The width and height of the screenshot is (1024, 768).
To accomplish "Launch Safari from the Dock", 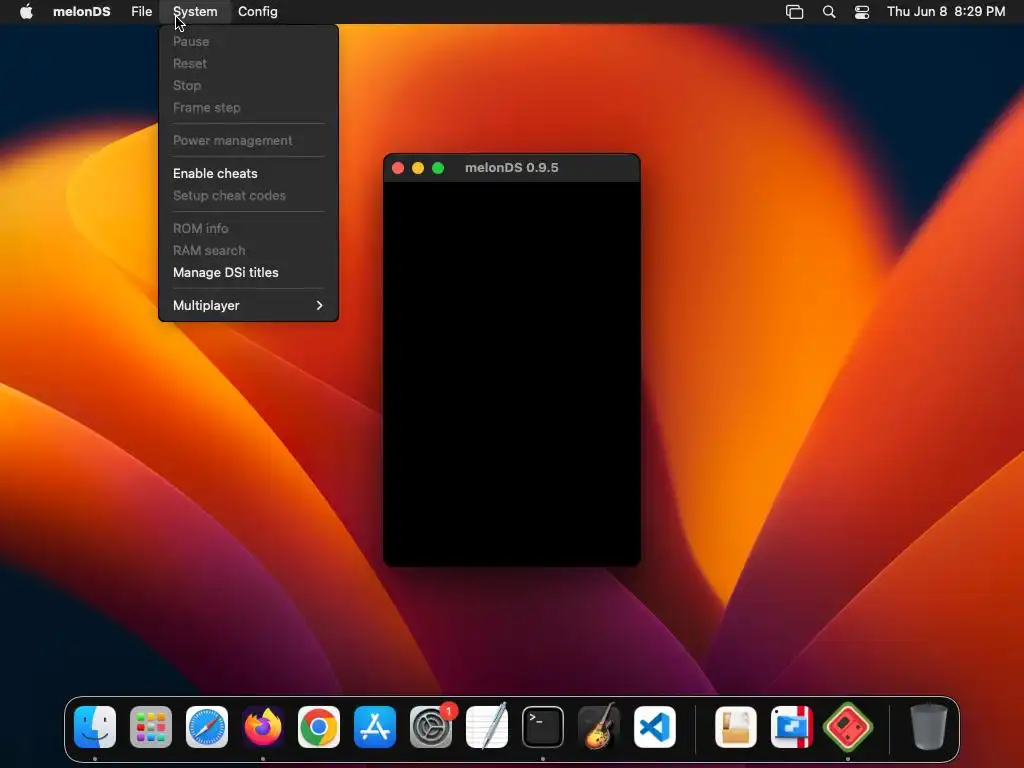I will click(207, 727).
